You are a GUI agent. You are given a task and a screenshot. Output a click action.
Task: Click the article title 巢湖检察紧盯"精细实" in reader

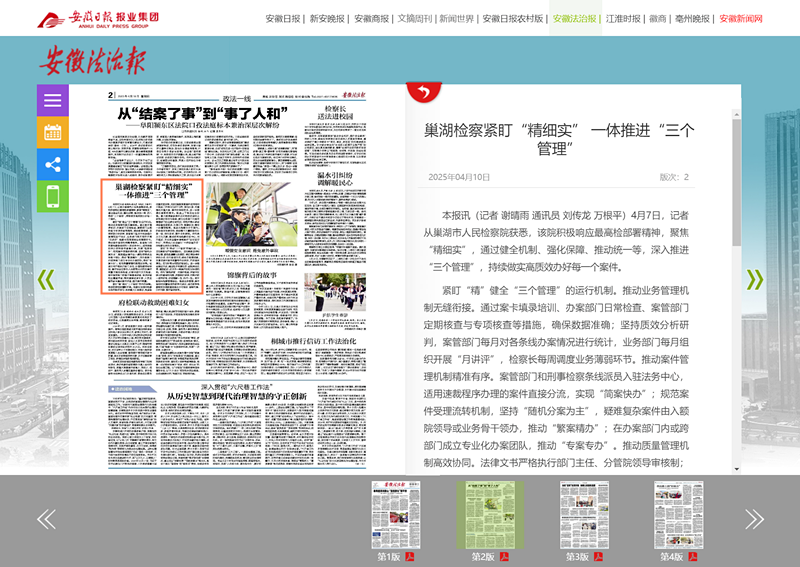point(559,139)
